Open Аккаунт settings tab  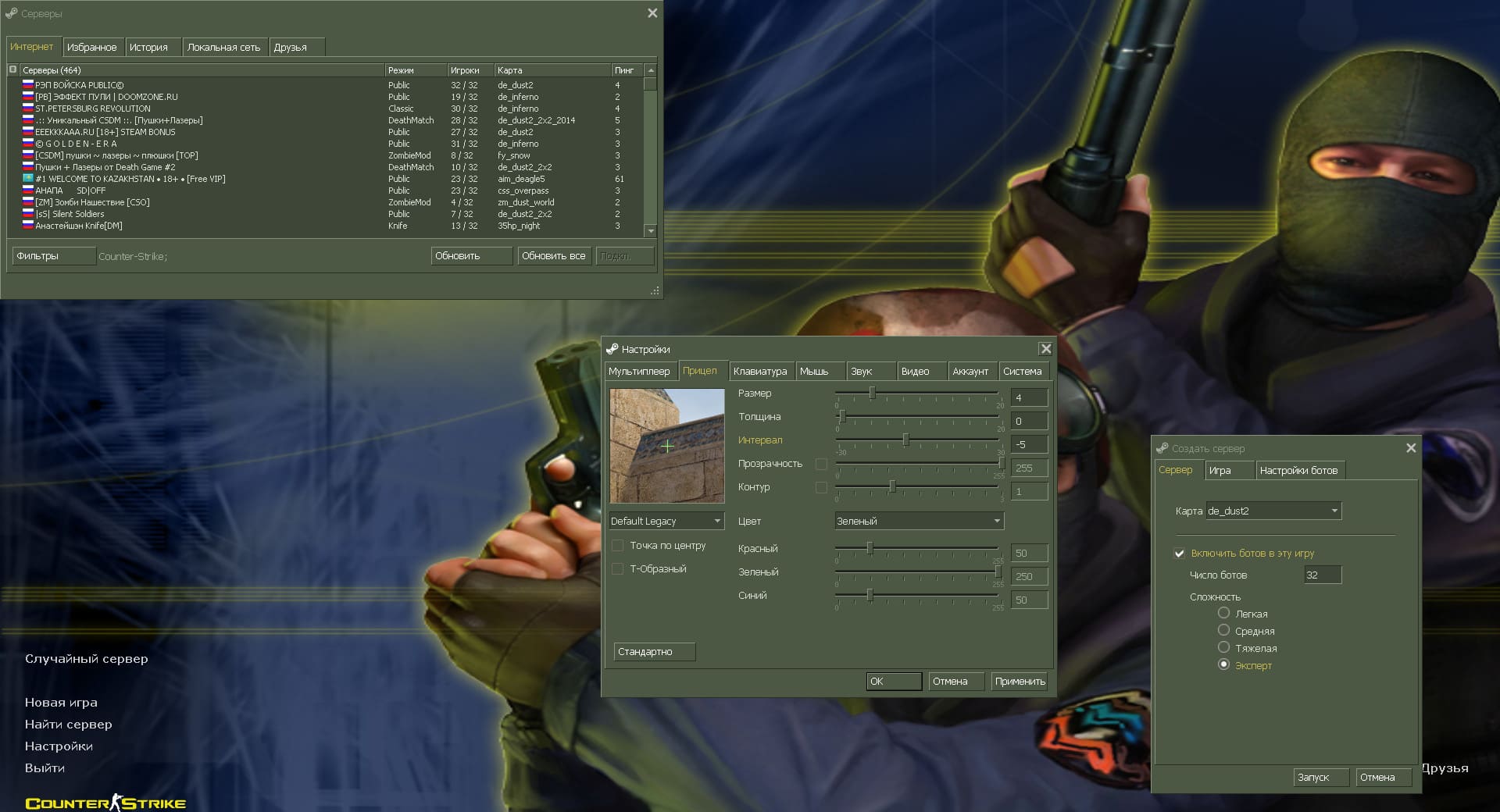click(x=972, y=372)
